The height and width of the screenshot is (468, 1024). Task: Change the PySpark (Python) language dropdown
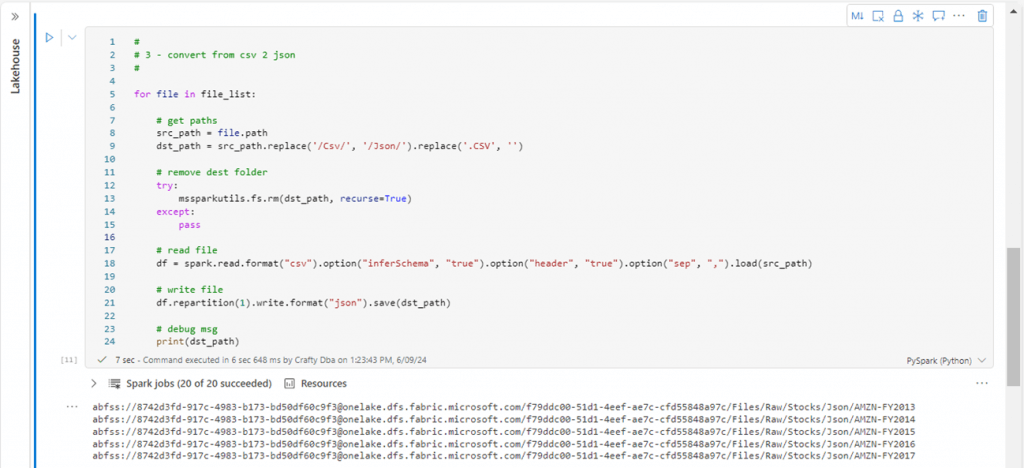(x=946, y=360)
